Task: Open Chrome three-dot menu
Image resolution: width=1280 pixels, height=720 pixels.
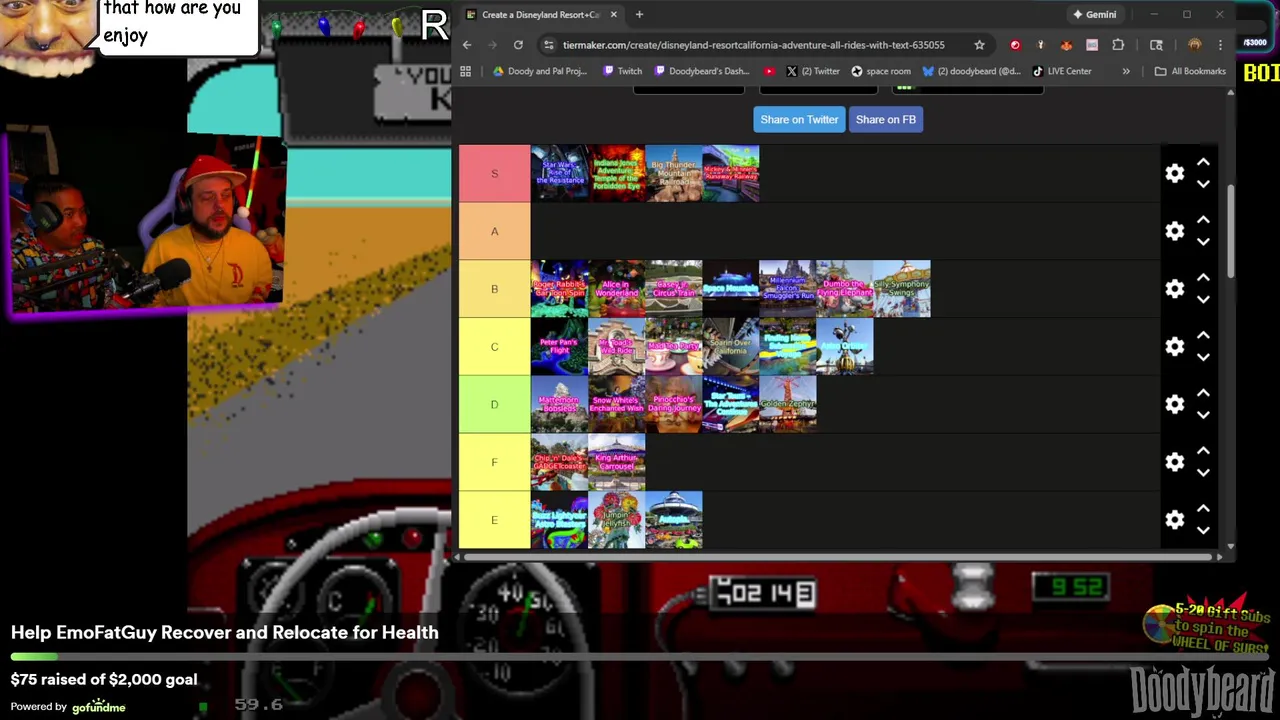Action: (1220, 45)
